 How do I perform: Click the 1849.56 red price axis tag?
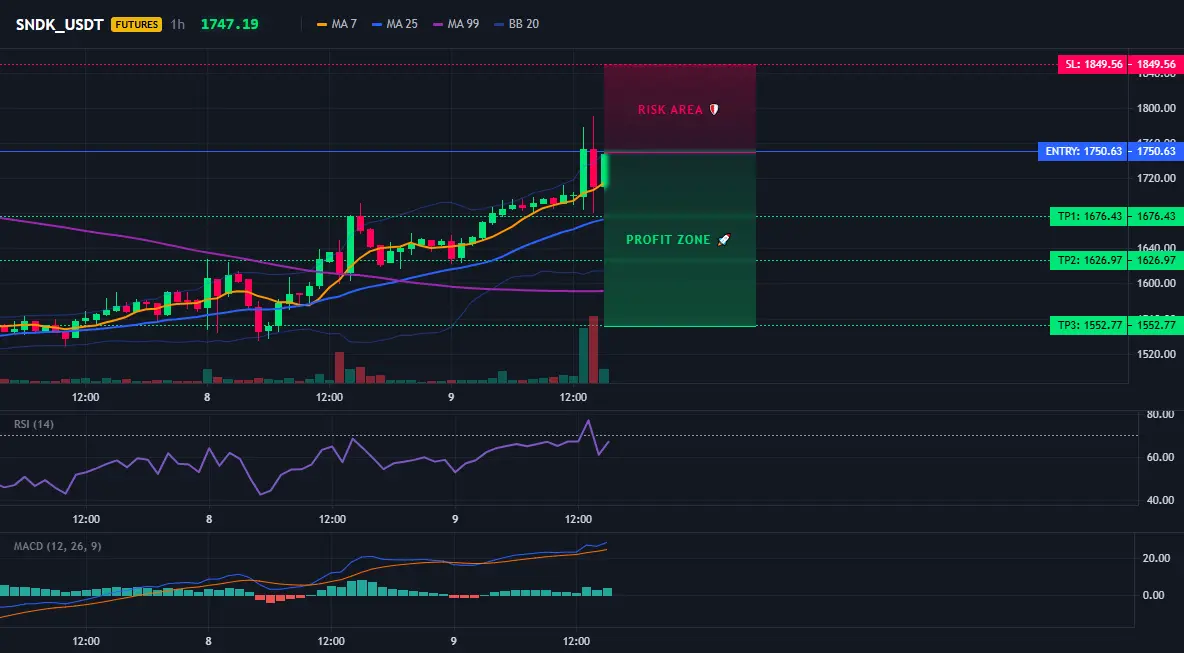coord(1155,64)
